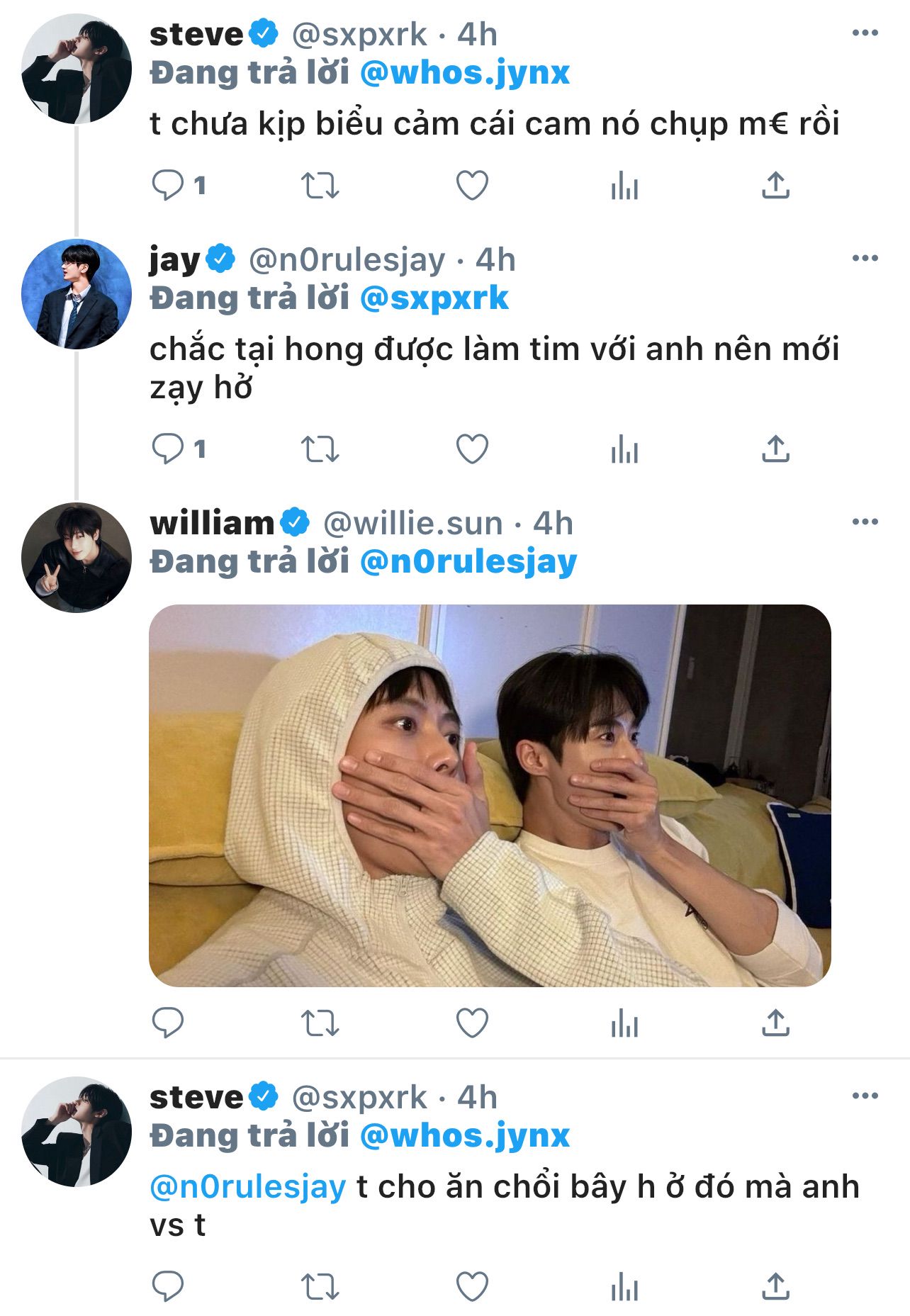This screenshot has width=910, height=1316.
Task: Open more options on steve's first tweet
Action: 865,33
